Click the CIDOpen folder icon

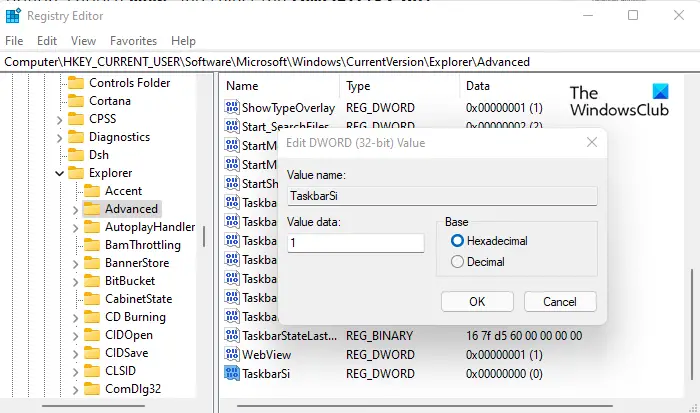point(92,335)
